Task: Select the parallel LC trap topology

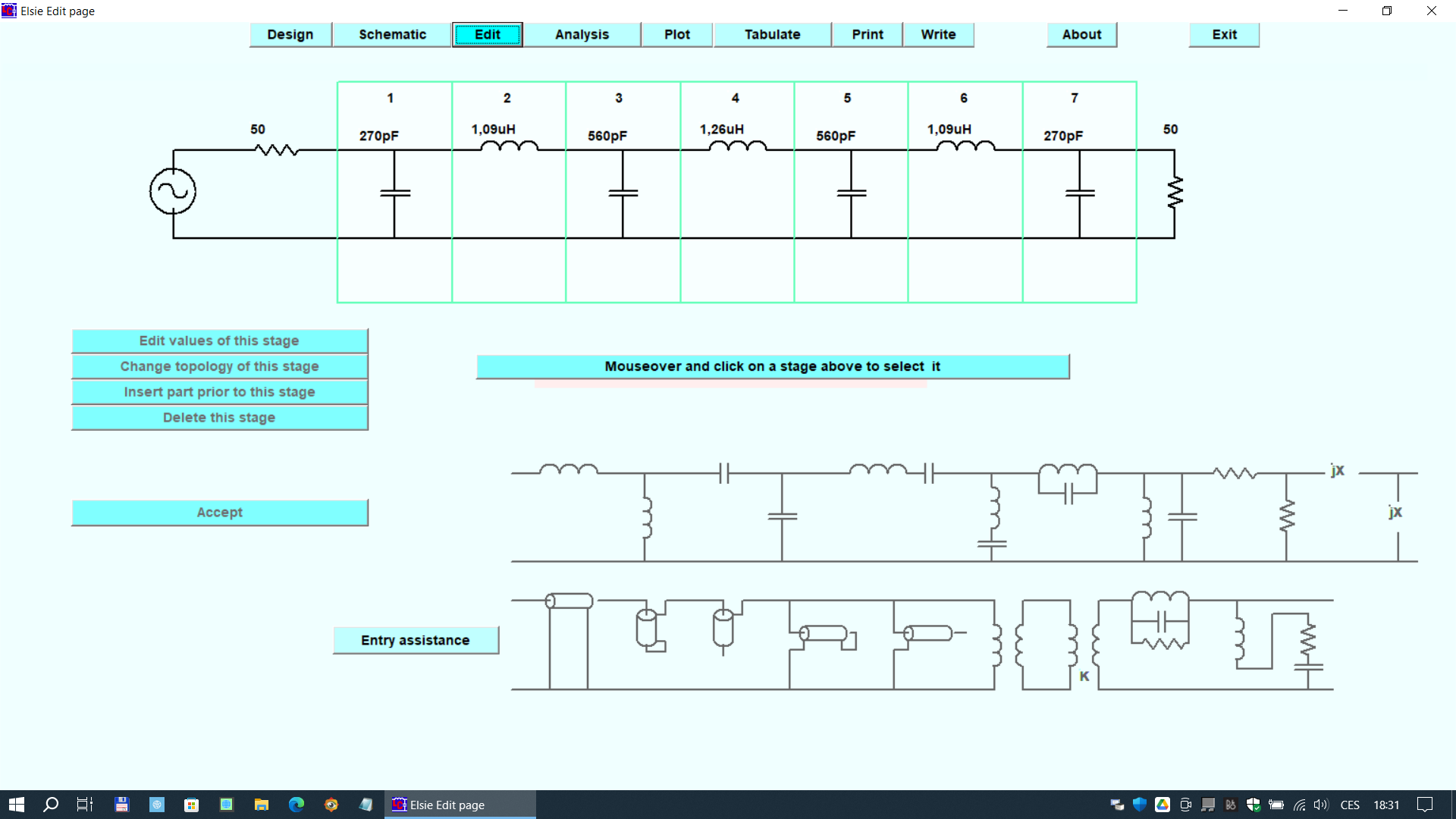Action: click(x=1067, y=482)
